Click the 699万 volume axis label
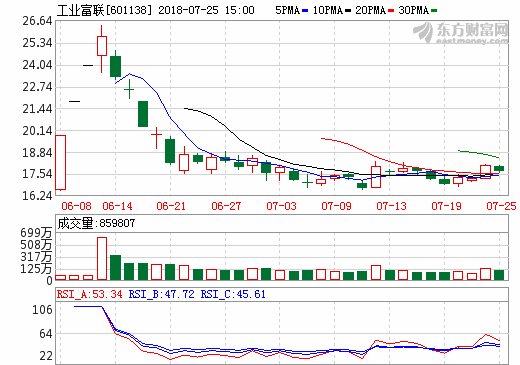The width and height of the screenshot is (520, 365). click(36, 233)
